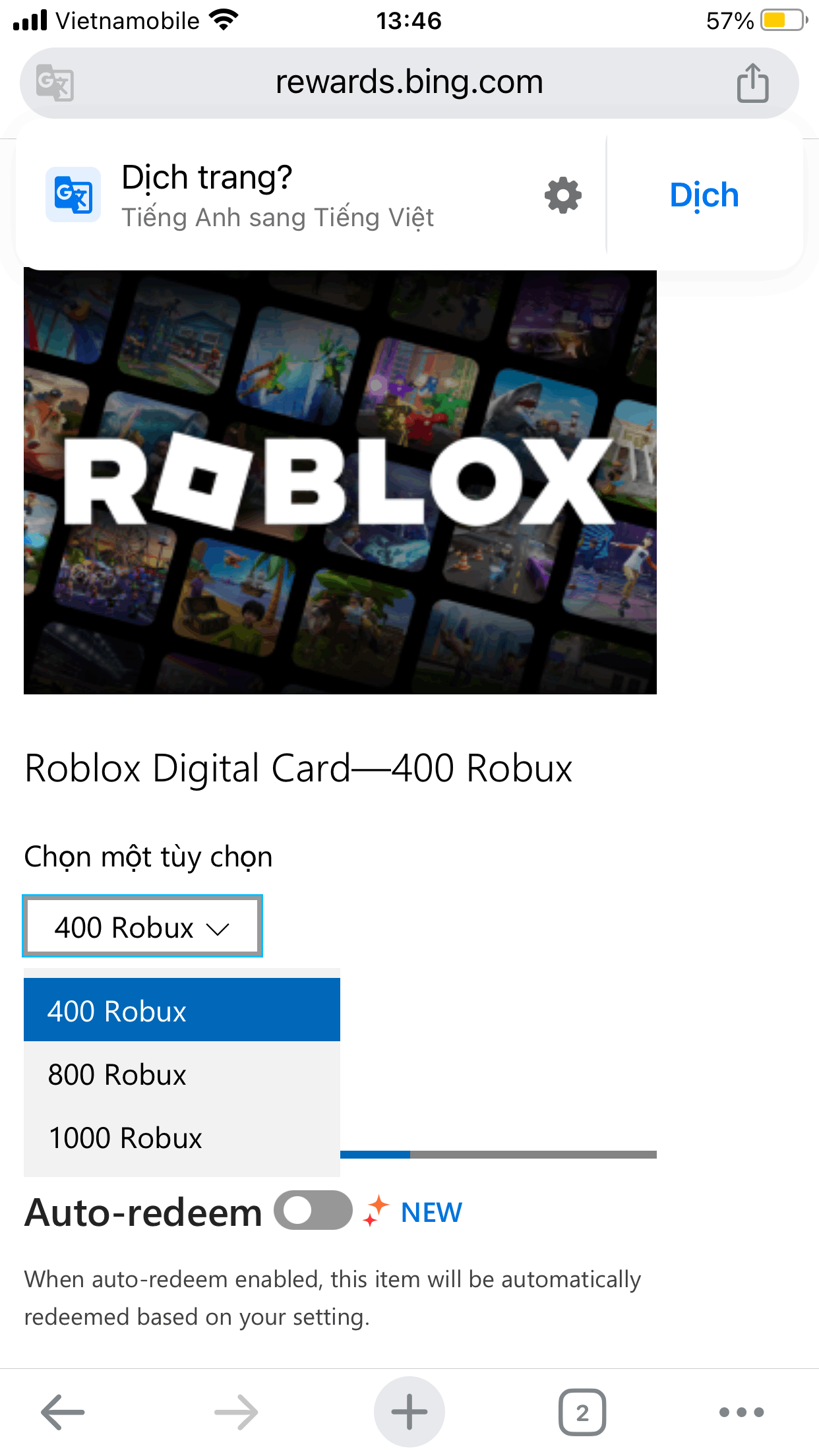
Task: Tap the Google Translate logo in banner
Action: click(73, 195)
